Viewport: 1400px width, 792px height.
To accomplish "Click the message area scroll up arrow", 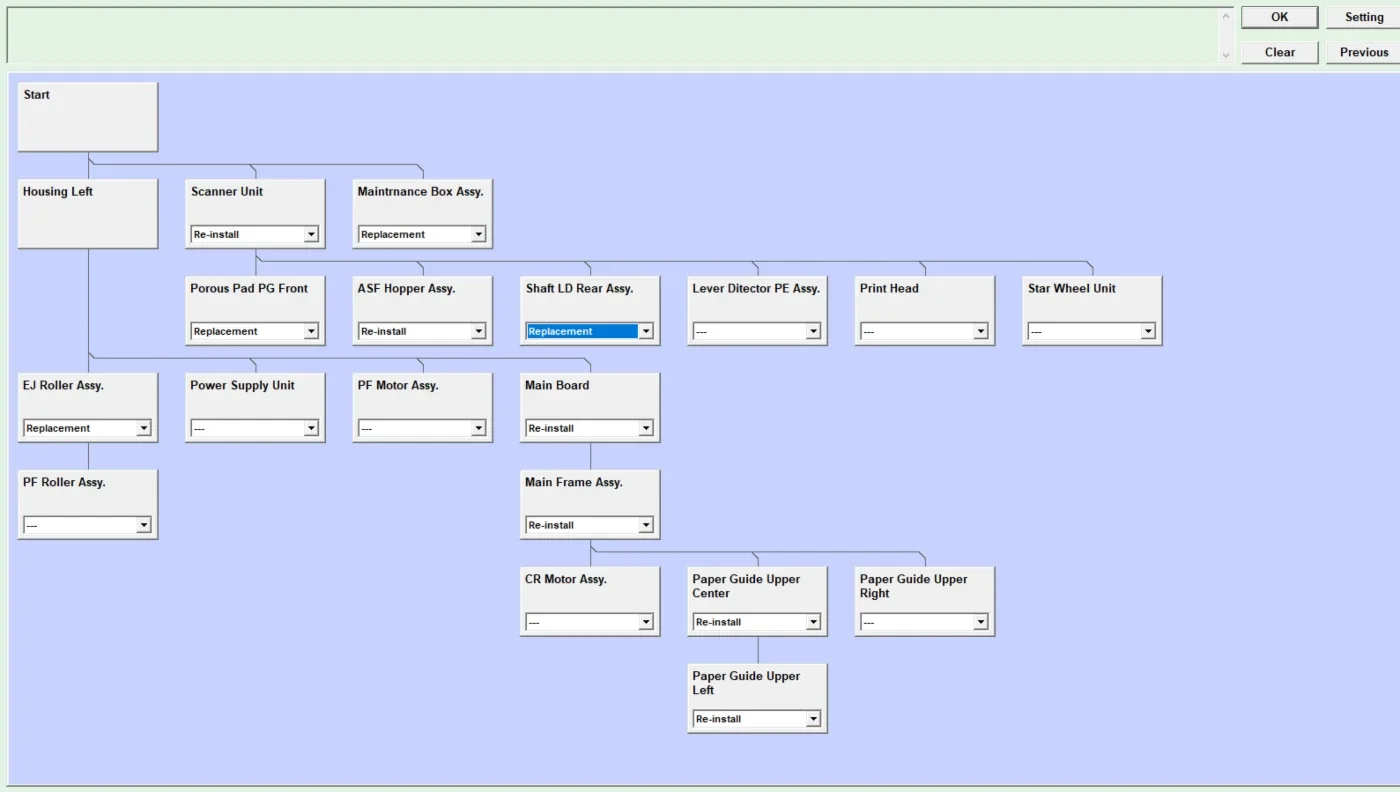I will (x=1226, y=16).
